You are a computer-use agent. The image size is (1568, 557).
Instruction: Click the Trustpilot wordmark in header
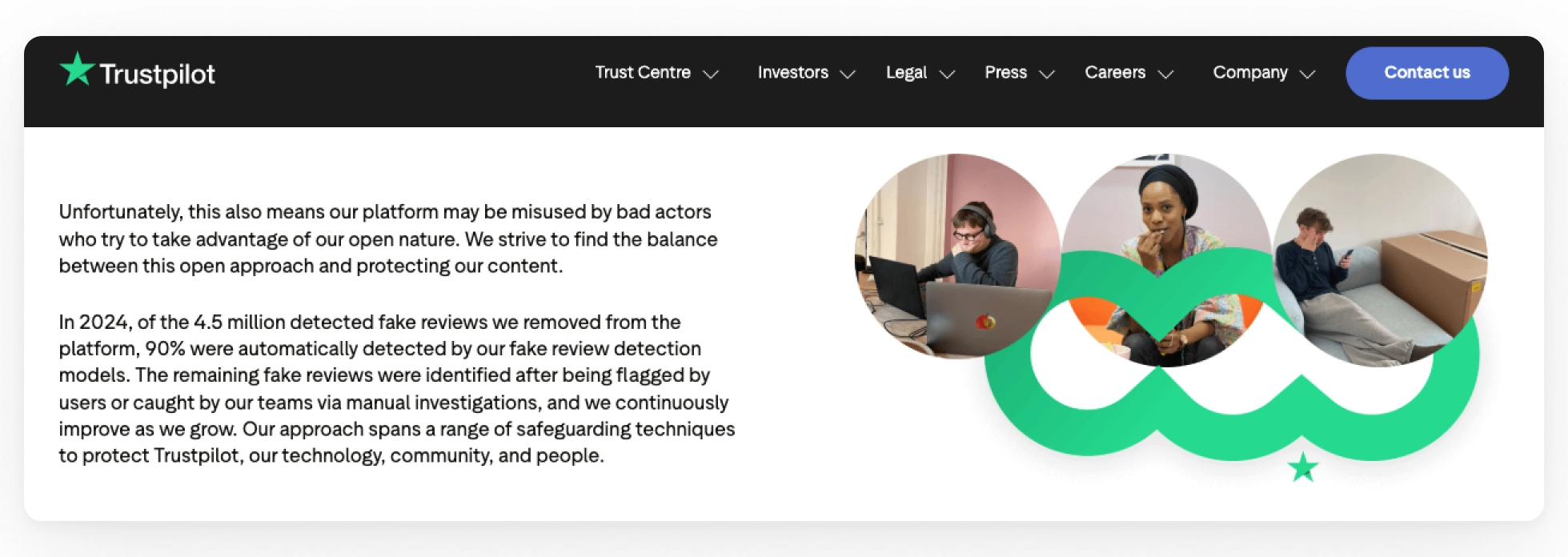[x=158, y=74]
